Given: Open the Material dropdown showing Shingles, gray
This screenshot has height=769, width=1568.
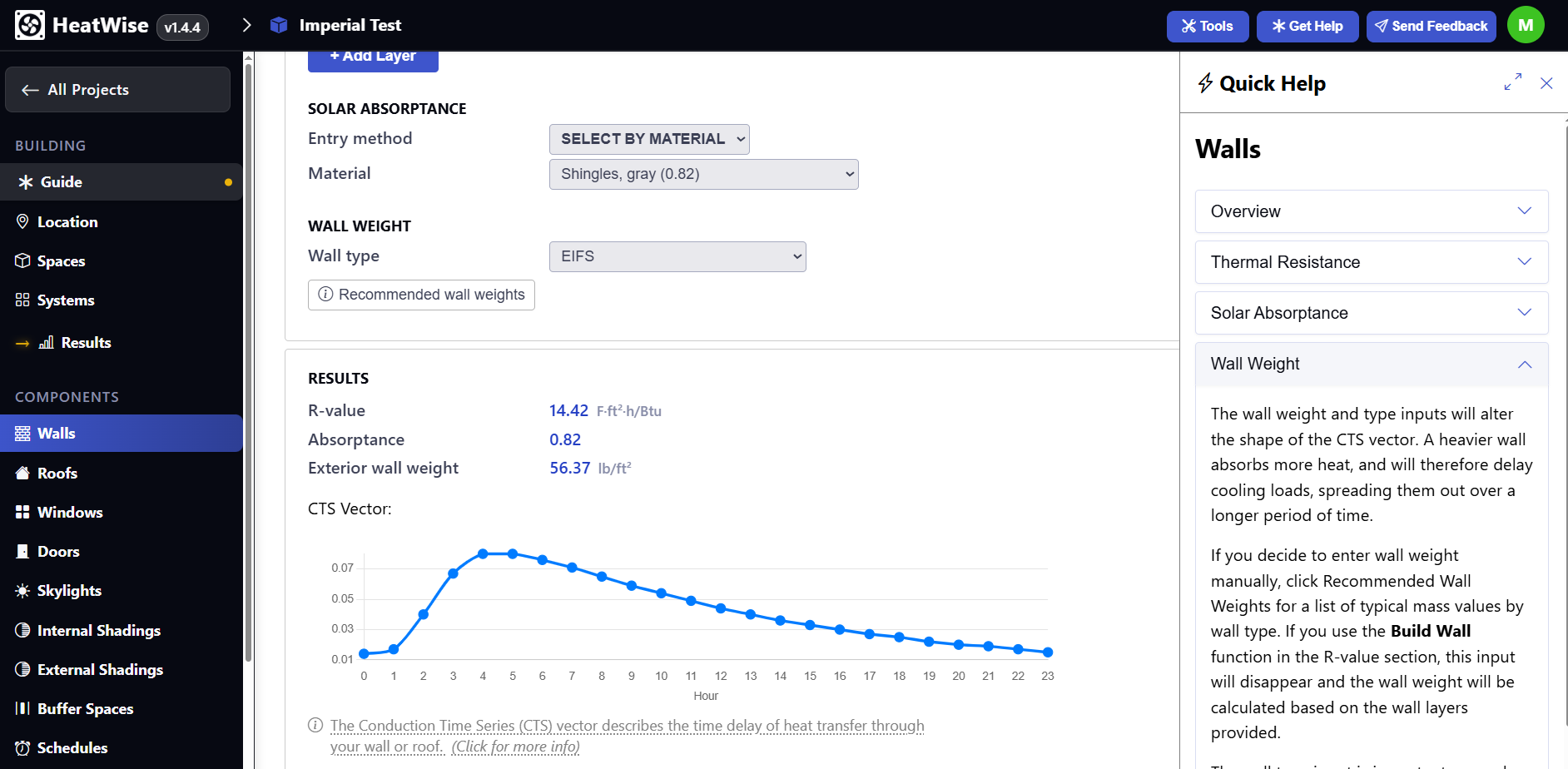Looking at the screenshot, I should (703, 174).
